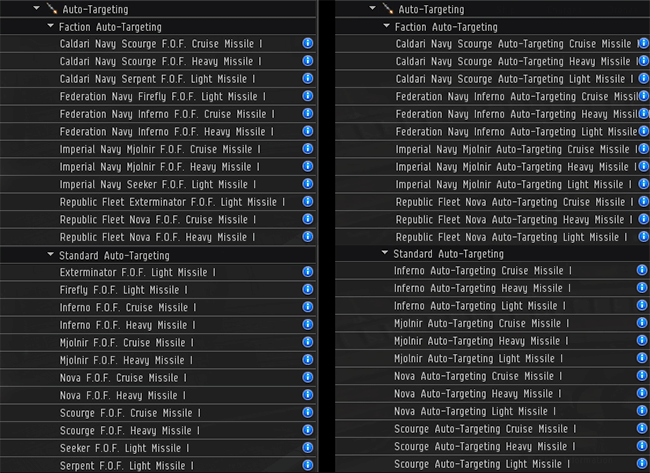Select Scourge F.O.F. Cruise Missile I row
This screenshot has width=650, height=473.
[x=158, y=413]
